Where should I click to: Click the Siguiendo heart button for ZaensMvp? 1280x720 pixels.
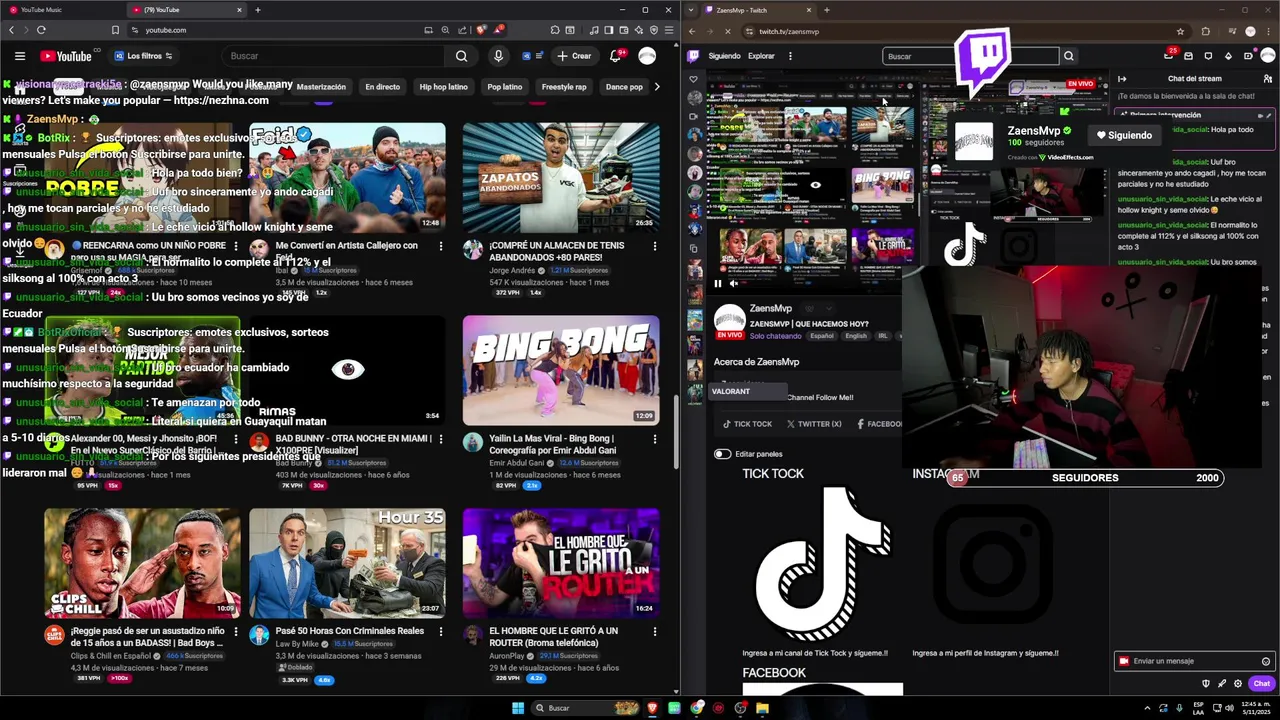point(1124,135)
